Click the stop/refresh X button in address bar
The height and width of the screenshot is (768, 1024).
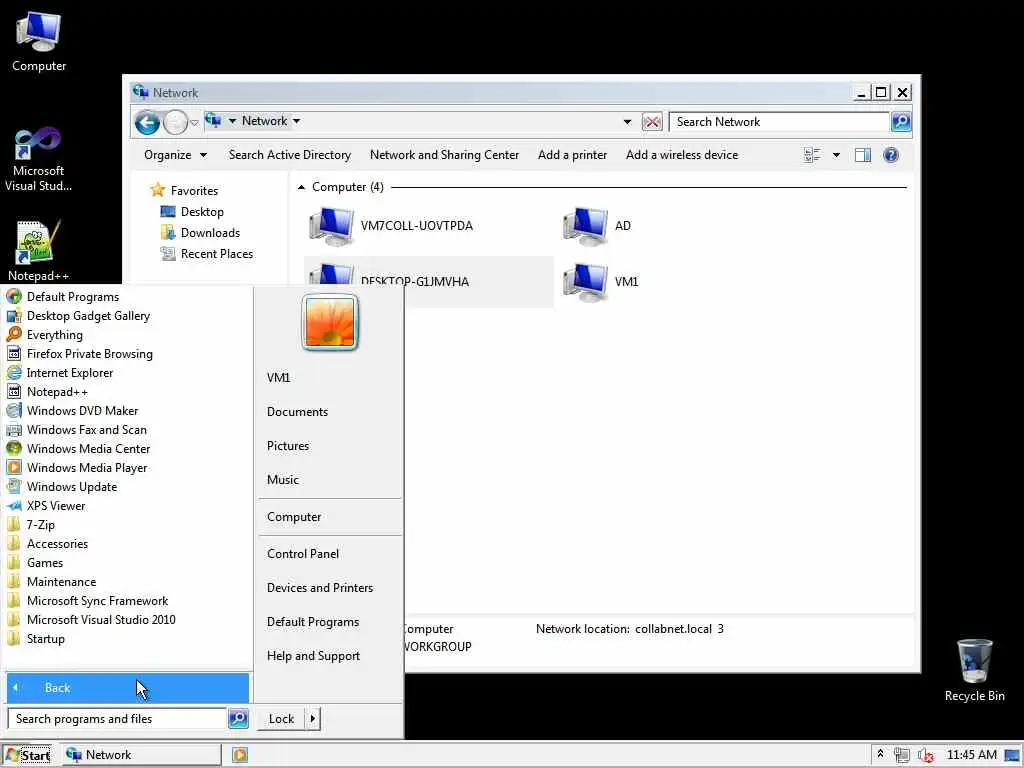click(x=652, y=121)
